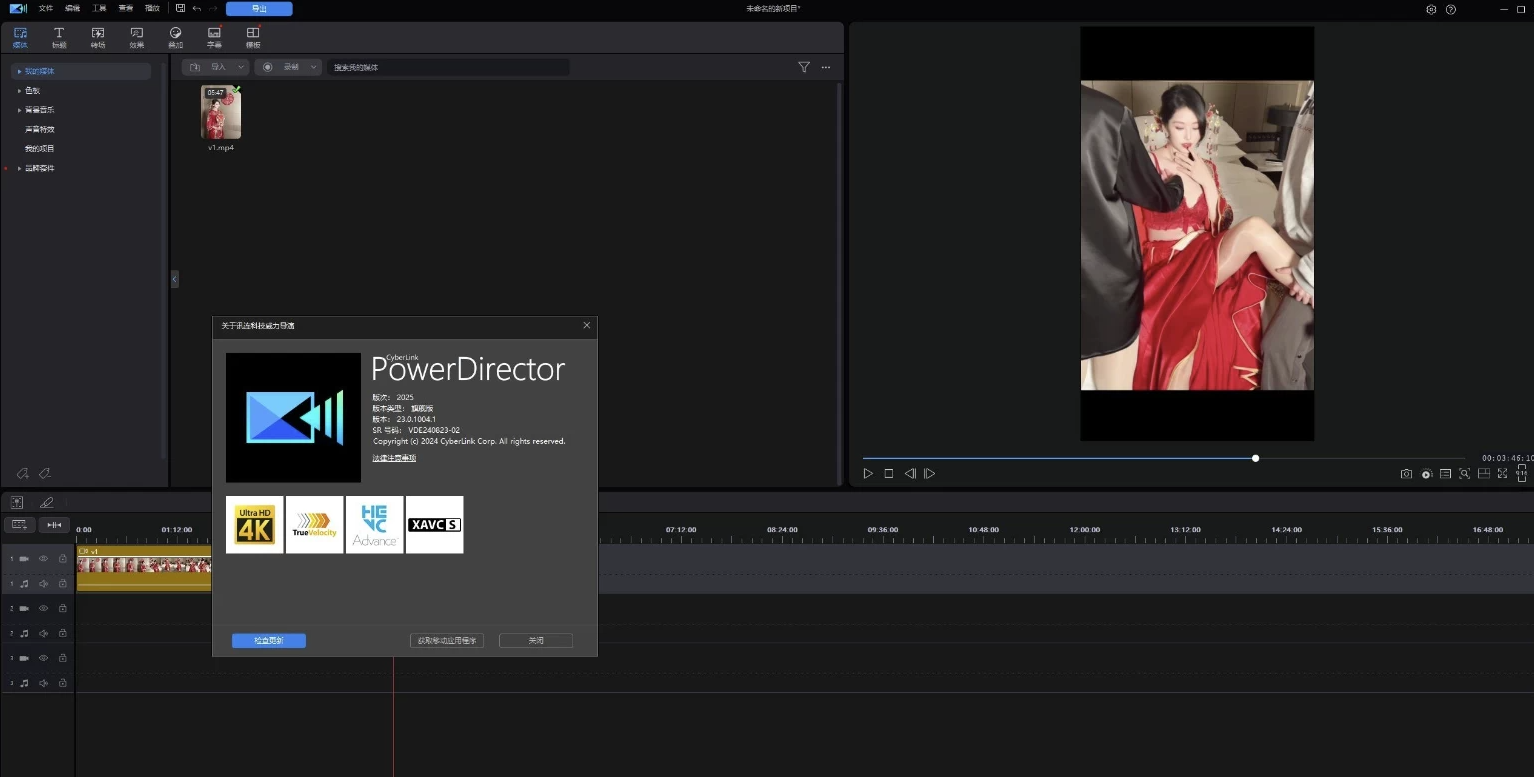Mute audio track 1 speaker toggle
This screenshot has height=777, width=1534.
[43, 583]
